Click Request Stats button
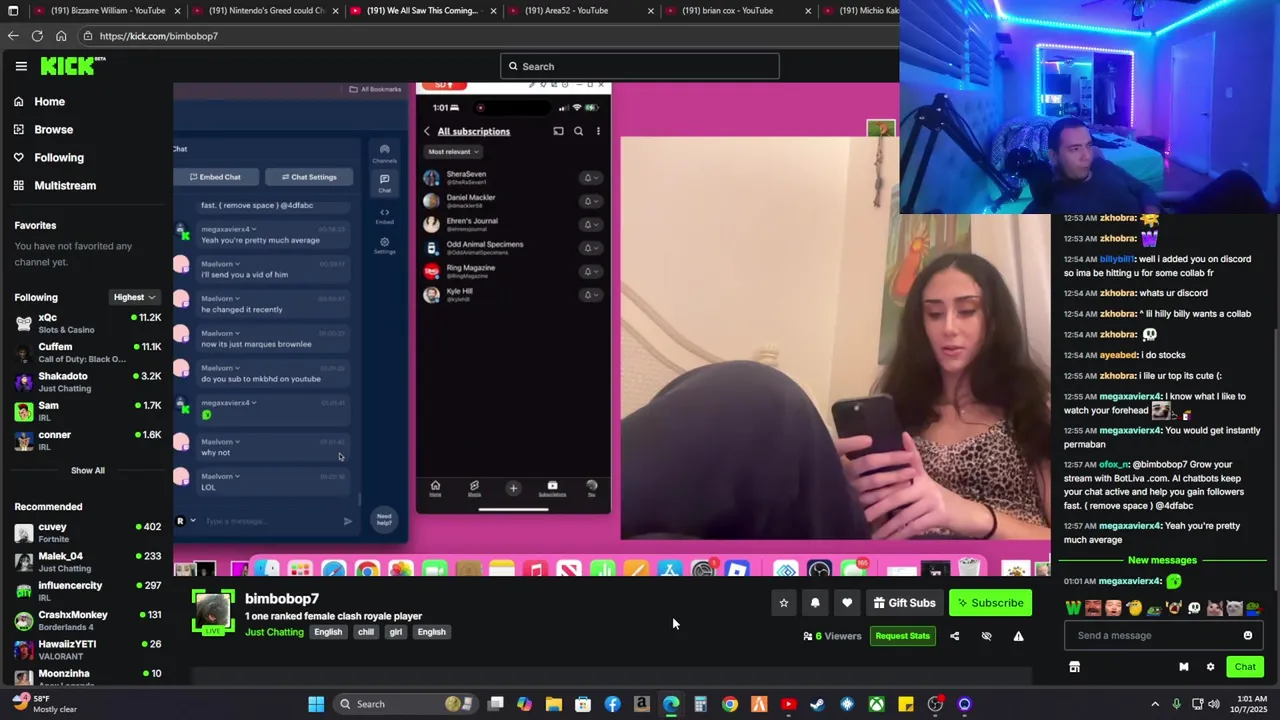This screenshot has height=720, width=1280. point(902,636)
